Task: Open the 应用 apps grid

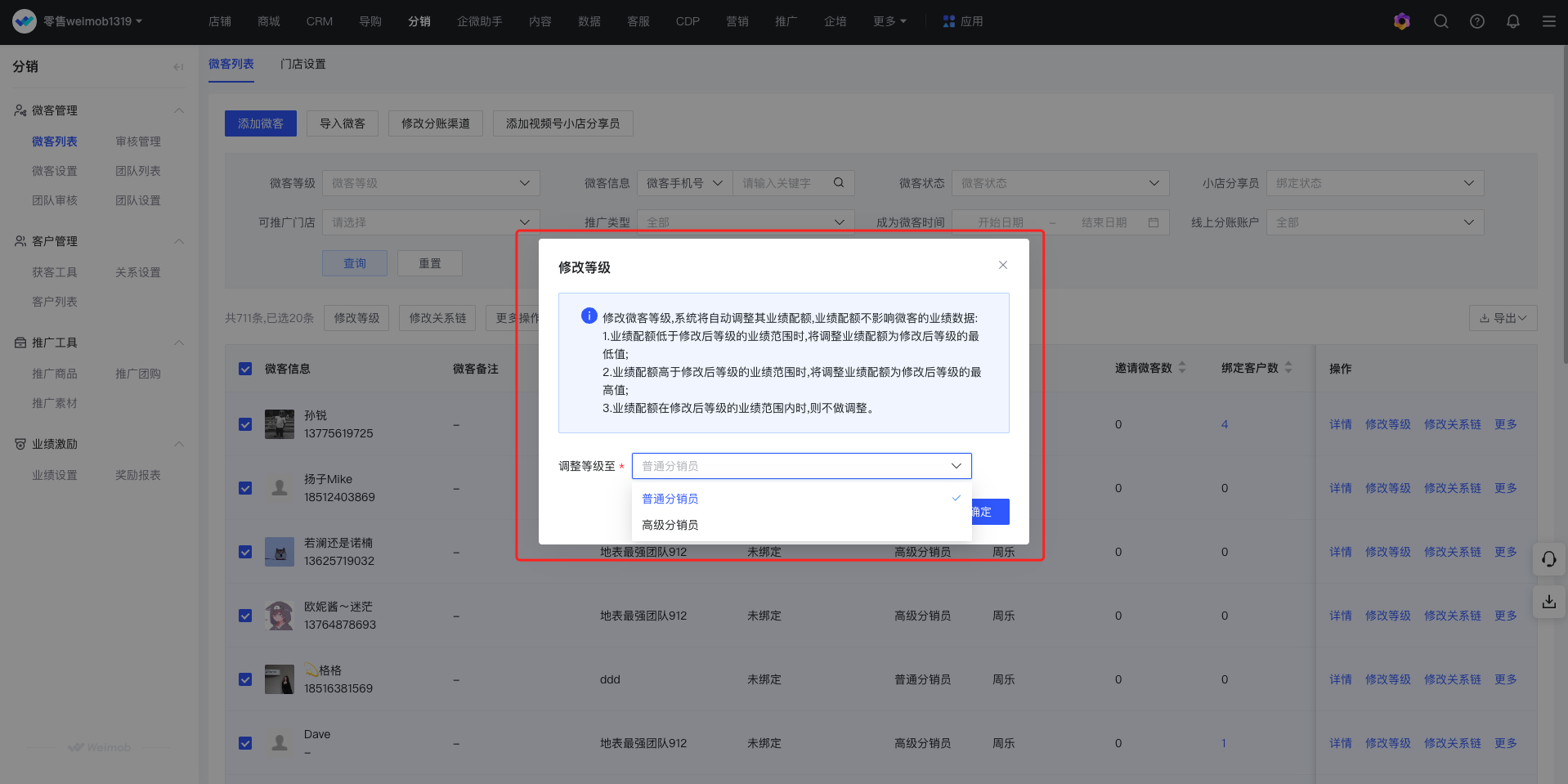Action: (x=962, y=21)
